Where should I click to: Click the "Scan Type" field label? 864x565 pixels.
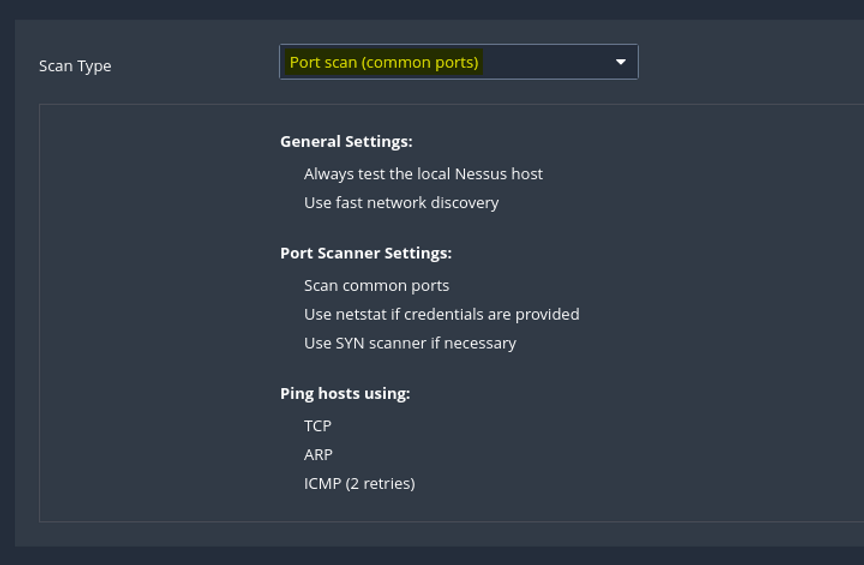coord(75,66)
